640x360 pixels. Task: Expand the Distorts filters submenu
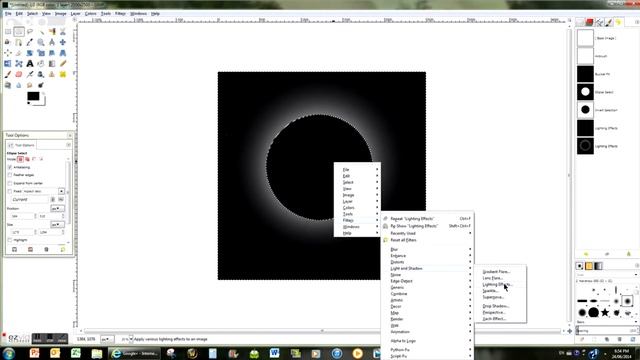click(x=427, y=262)
